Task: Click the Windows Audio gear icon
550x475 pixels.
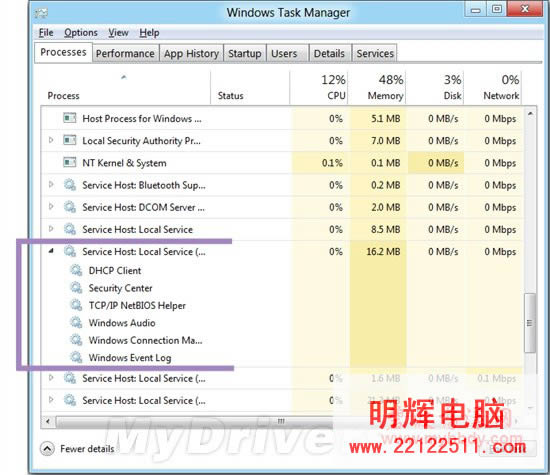Action: pyautogui.click(x=76, y=322)
